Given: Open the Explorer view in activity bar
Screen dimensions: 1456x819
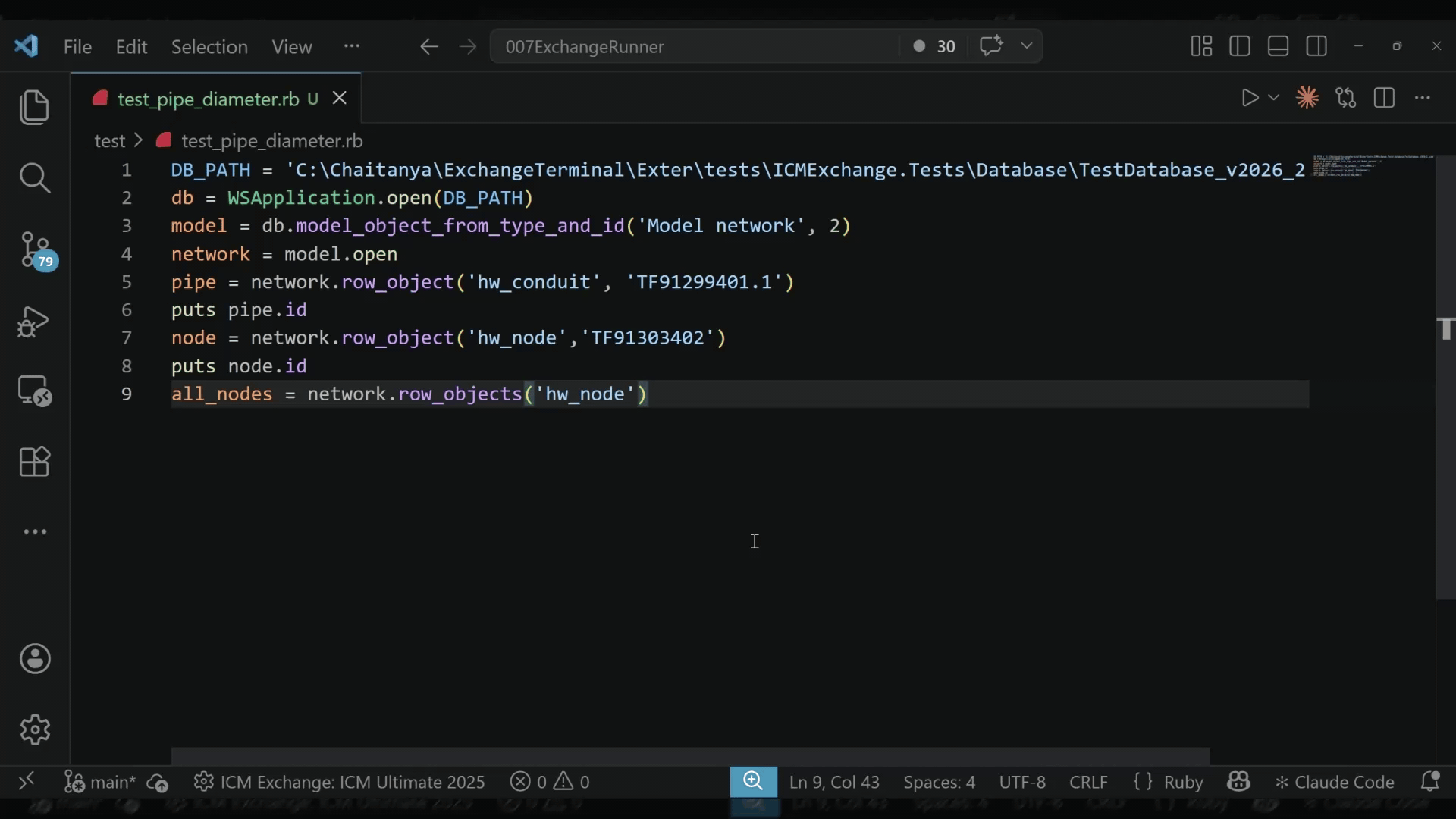Looking at the screenshot, I should (34, 106).
